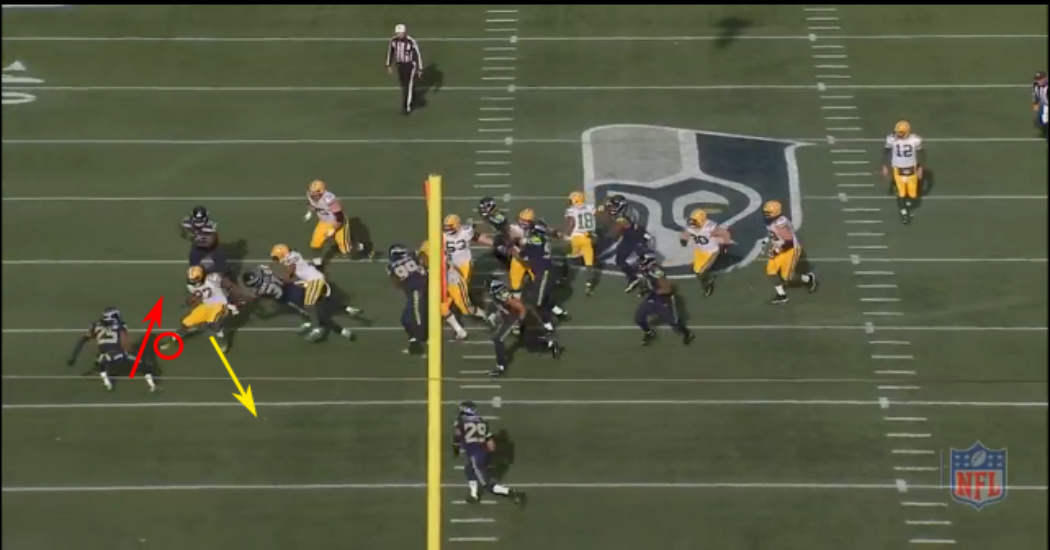This screenshot has width=1050, height=550.
Task: Click the red circle annotation
Action: click(x=168, y=346)
